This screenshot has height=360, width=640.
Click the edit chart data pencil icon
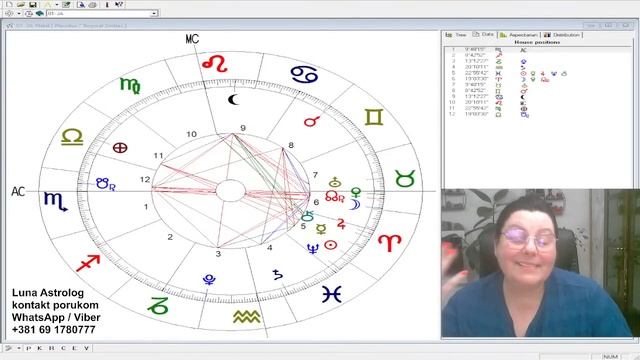click(x=66, y=4)
